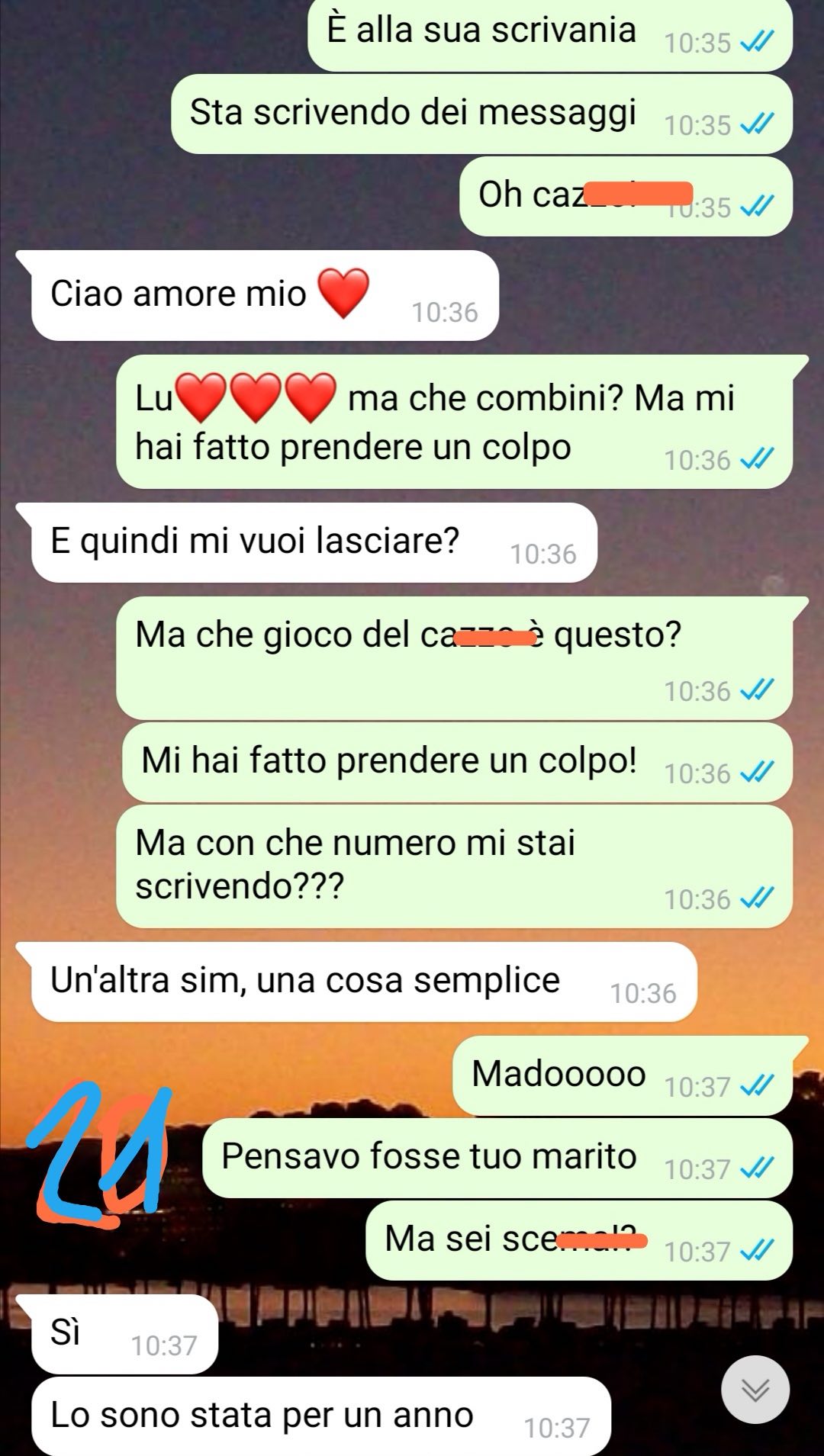Select the 'Un'altra sim, una cosa semplice' message
The width and height of the screenshot is (824, 1456).
tap(364, 982)
